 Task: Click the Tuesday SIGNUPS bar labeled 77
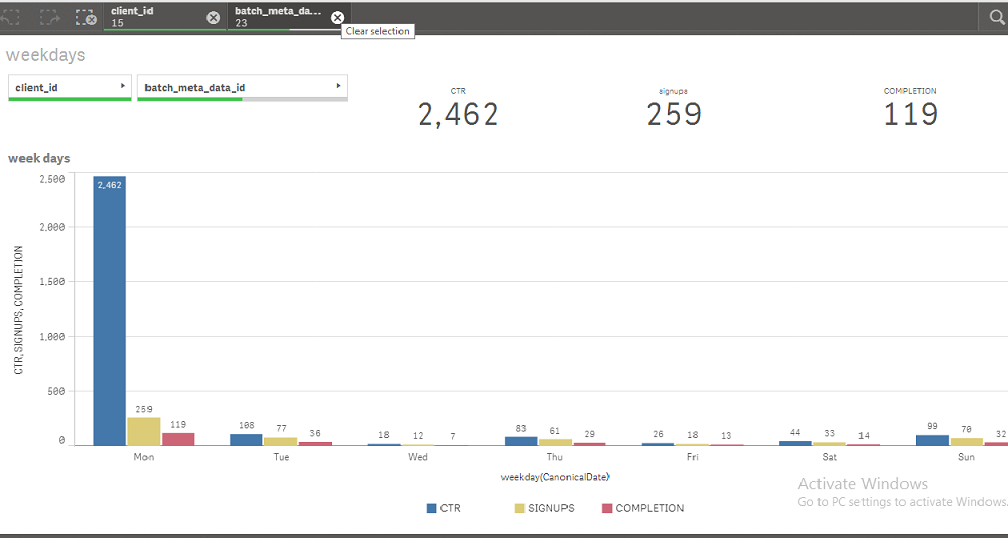tap(281, 442)
